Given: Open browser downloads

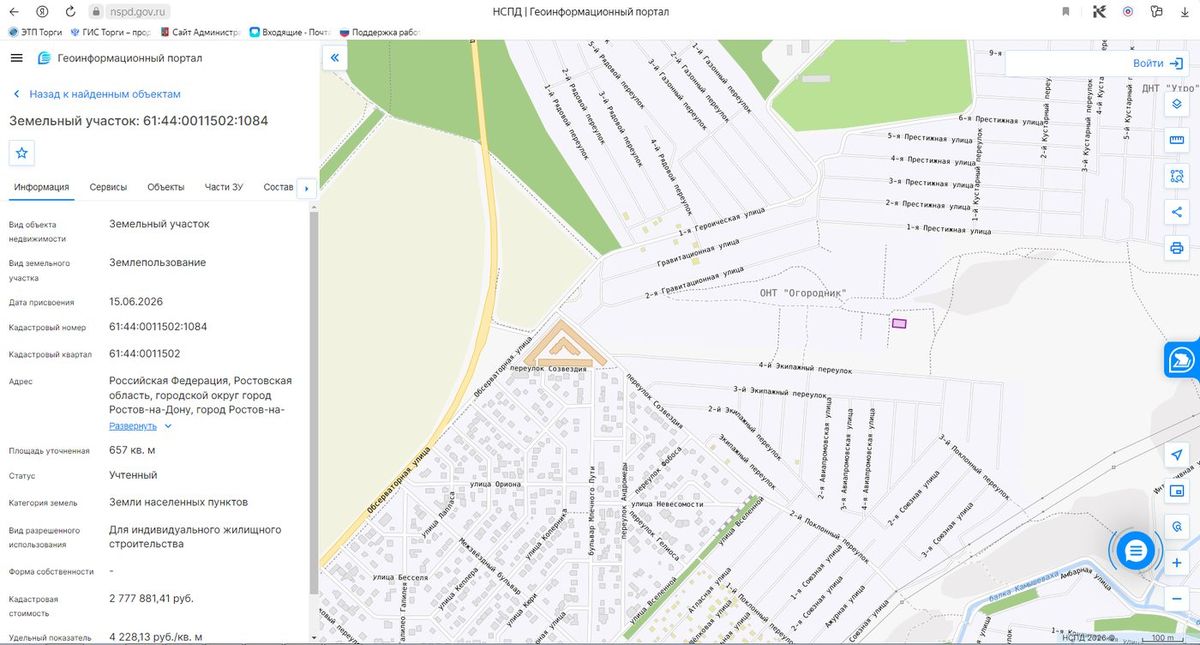Looking at the screenshot, I should [1186, 12].
